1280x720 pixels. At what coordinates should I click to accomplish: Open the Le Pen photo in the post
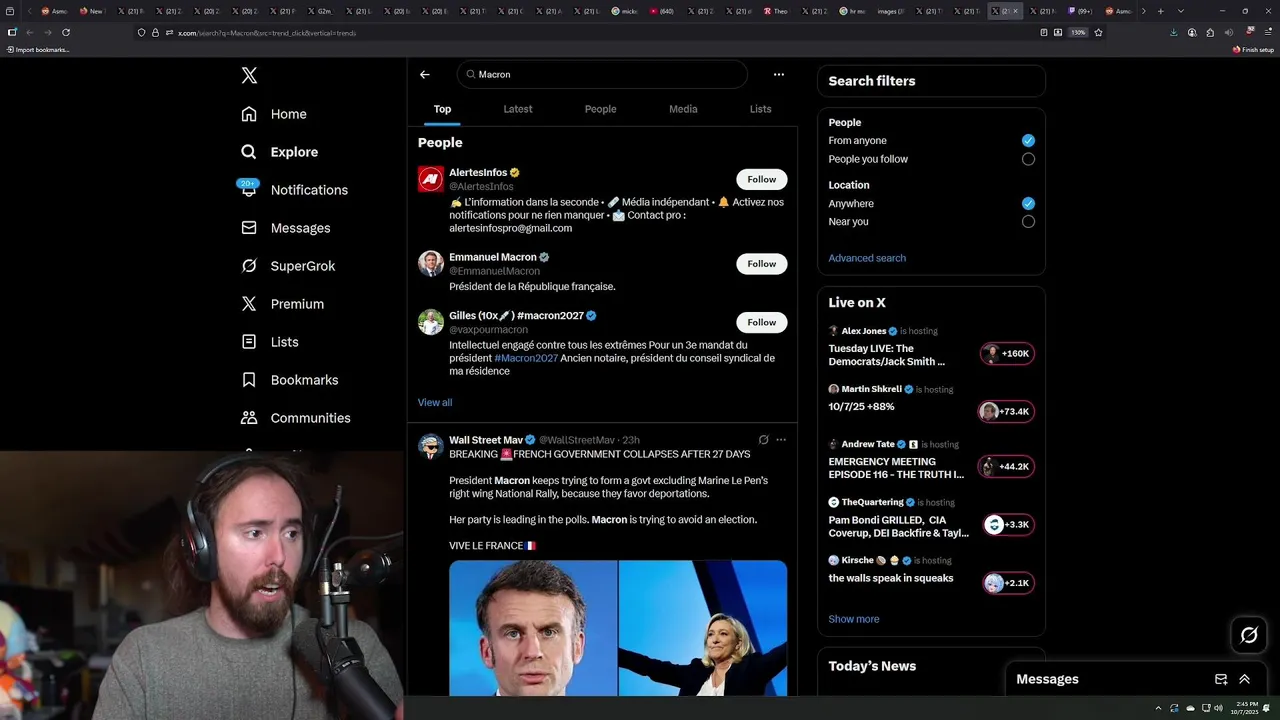[703, 628]
